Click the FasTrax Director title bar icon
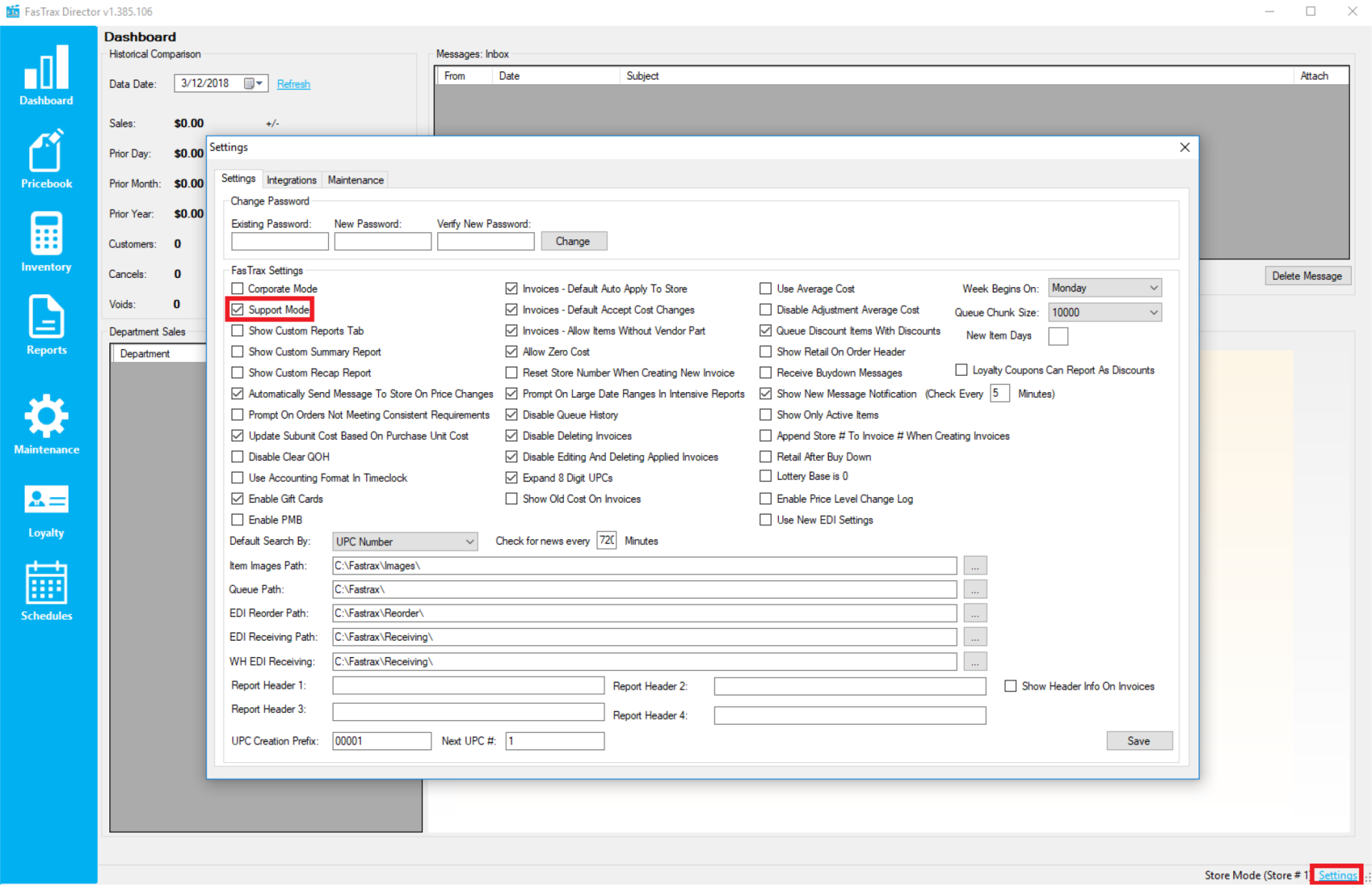Viewport: 1372px width, 885px height. tap(13, 11)
